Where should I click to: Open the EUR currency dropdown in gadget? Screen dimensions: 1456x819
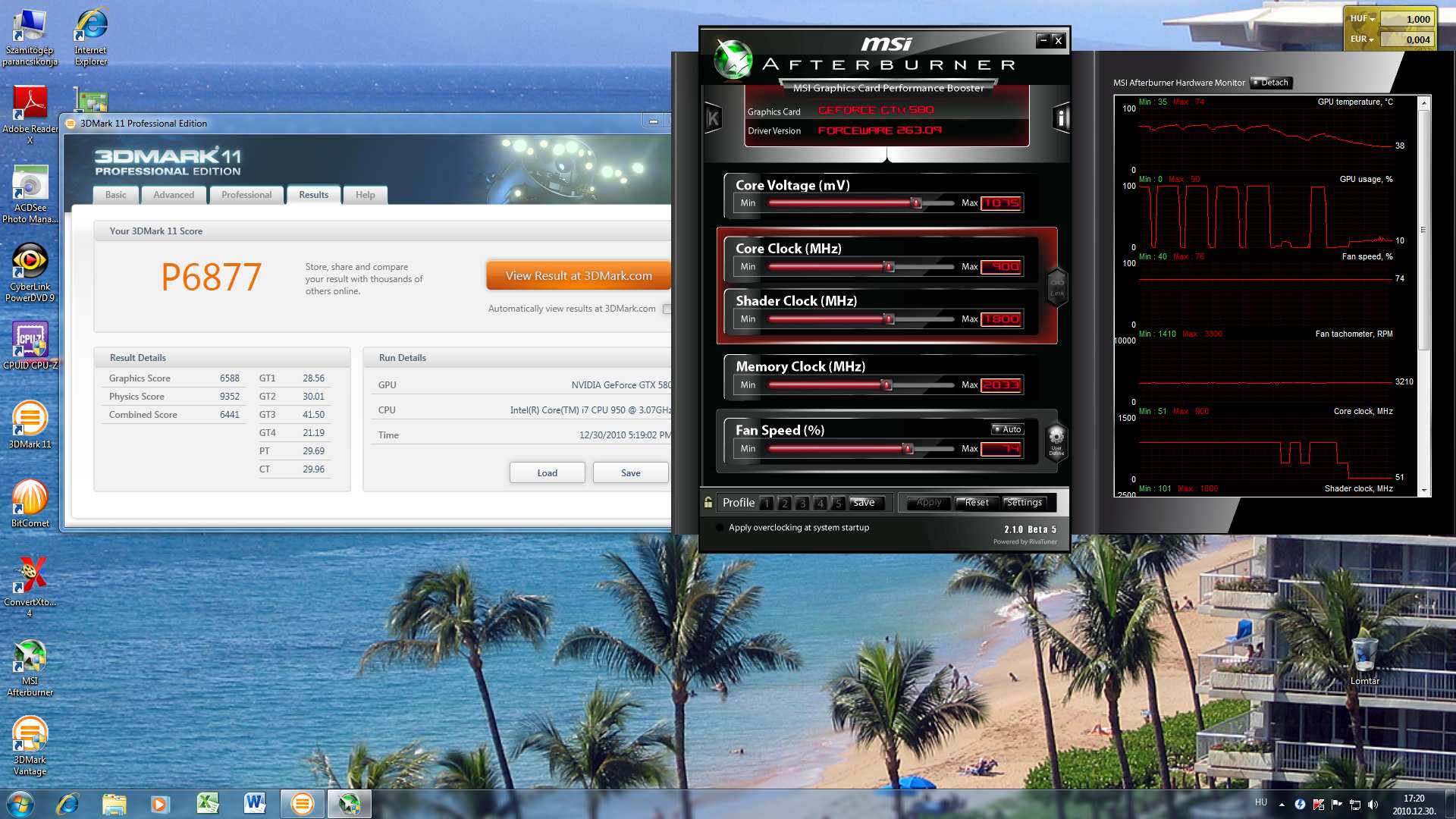(1363, 39)
